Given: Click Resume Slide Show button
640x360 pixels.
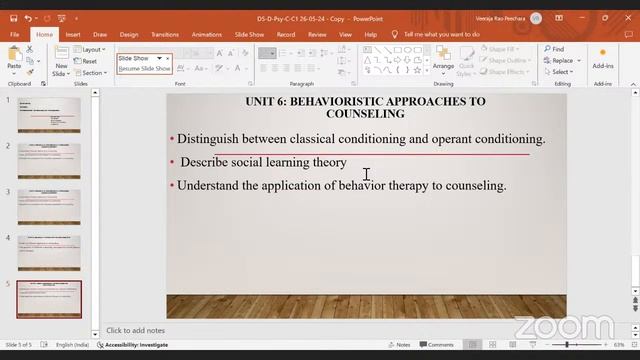Looking at the screenshot, I should click(x=144, y=69).
